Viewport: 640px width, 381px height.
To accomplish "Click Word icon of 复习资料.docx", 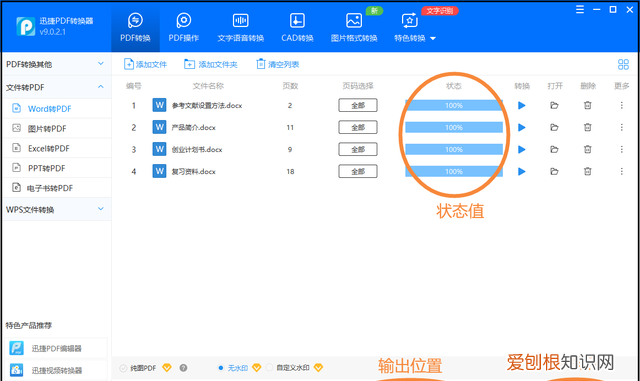I will click(x=159, y=172).
